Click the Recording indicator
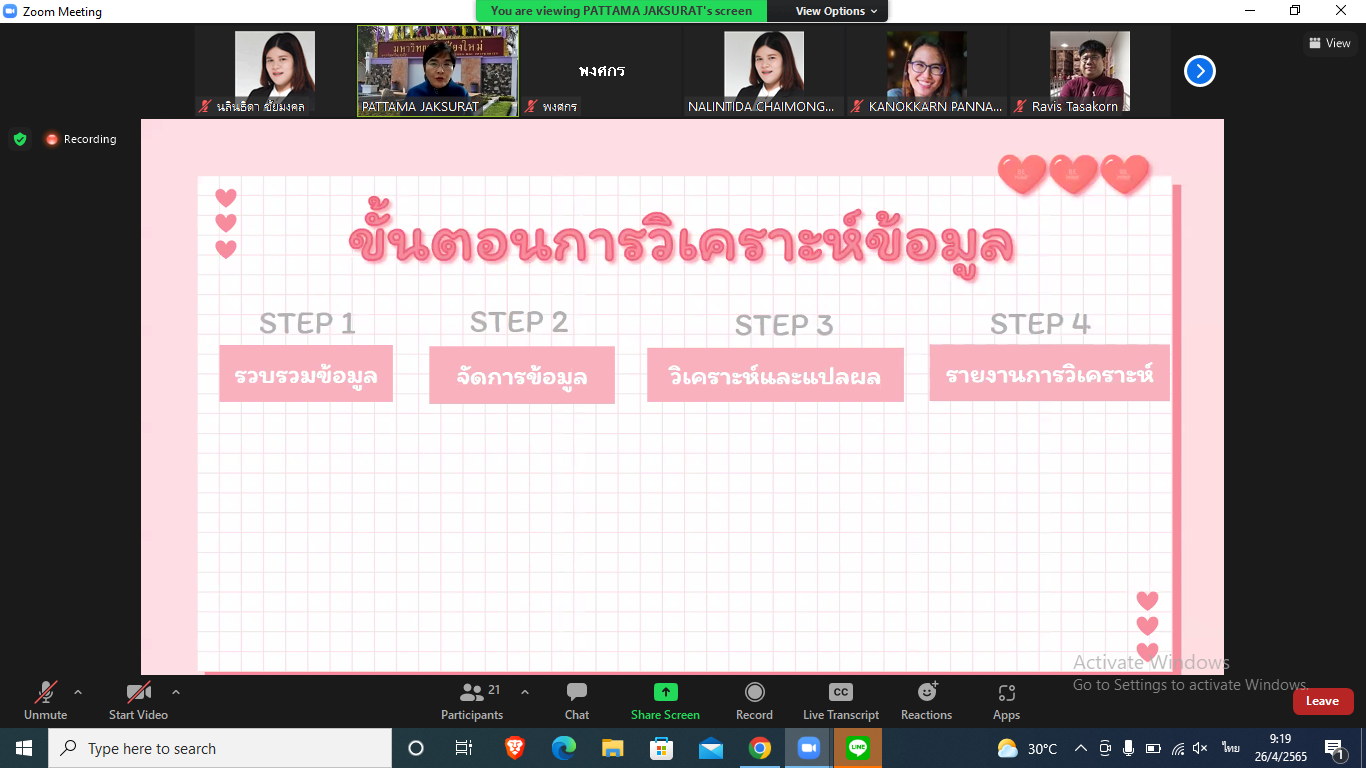Viewport: 1366px width, 768px height. pos(81,139)
